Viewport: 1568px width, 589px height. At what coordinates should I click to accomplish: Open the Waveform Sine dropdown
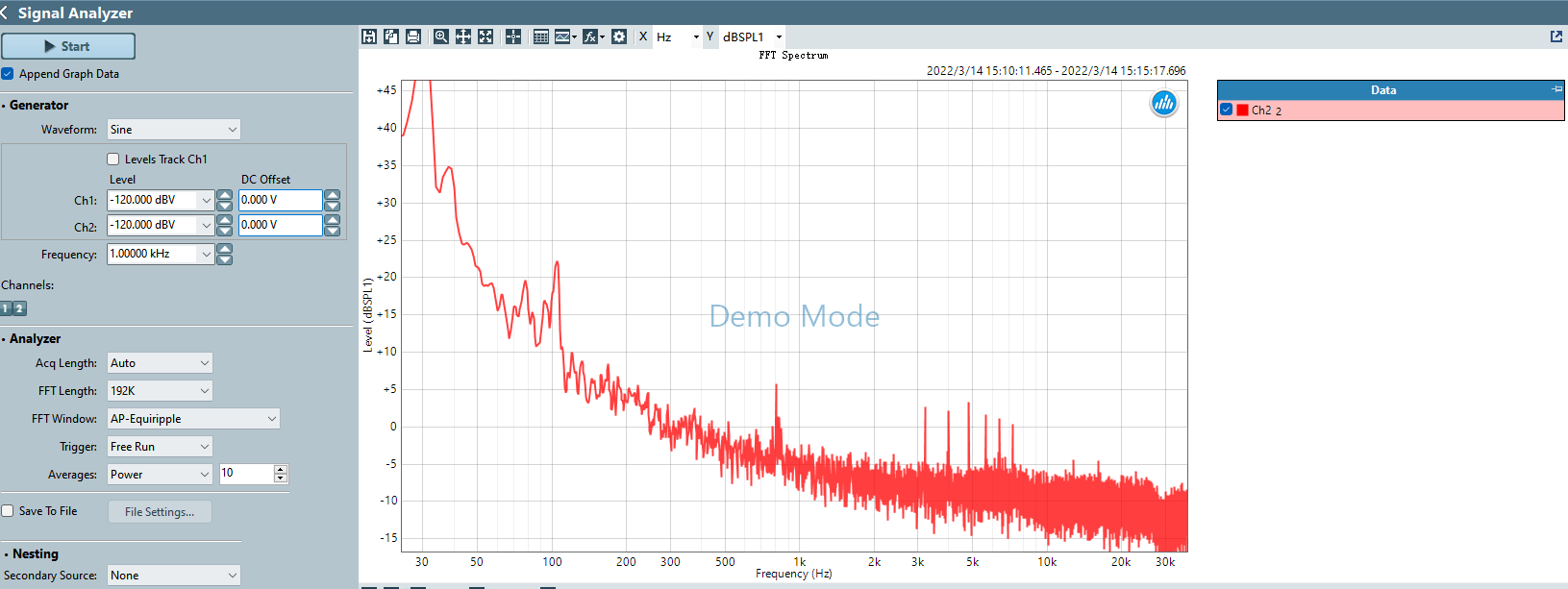pos(173,130)
